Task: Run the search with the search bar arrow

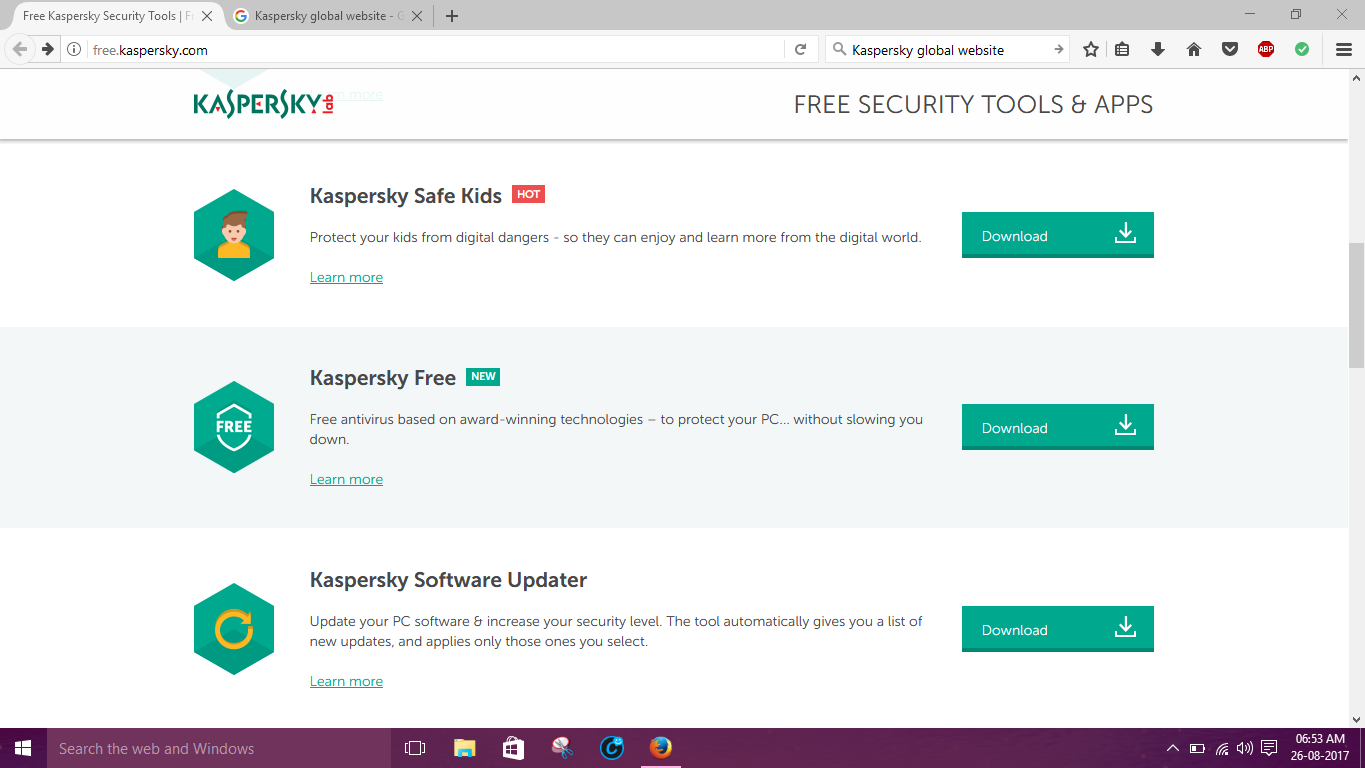Action: (1058, 49)
